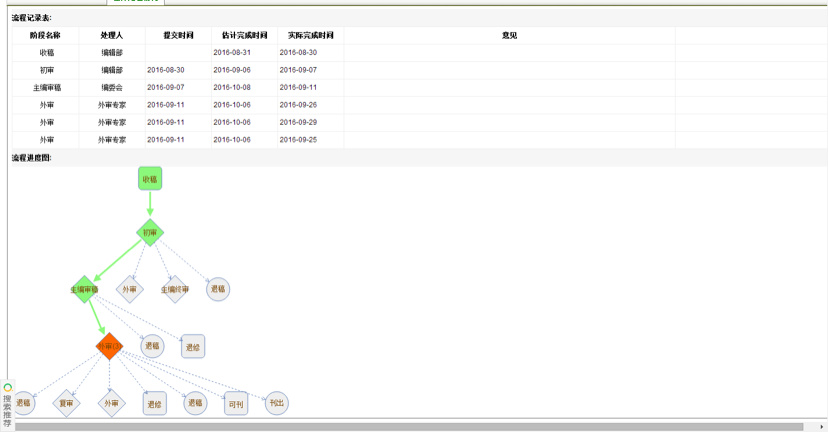Select the 初审 cell in the table
828x433 pixels.
point(46,70)
